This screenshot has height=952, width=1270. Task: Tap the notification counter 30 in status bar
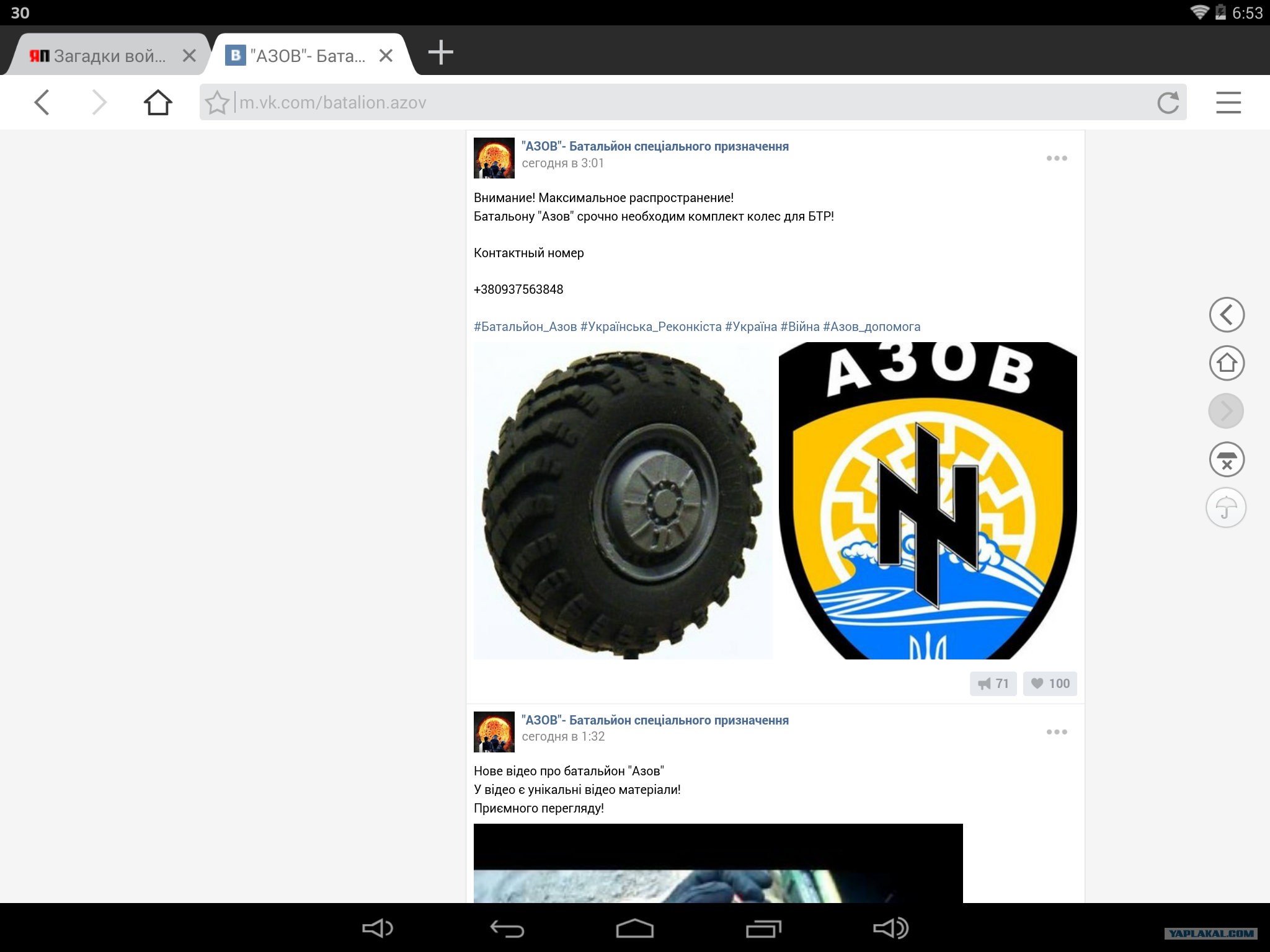20,12
